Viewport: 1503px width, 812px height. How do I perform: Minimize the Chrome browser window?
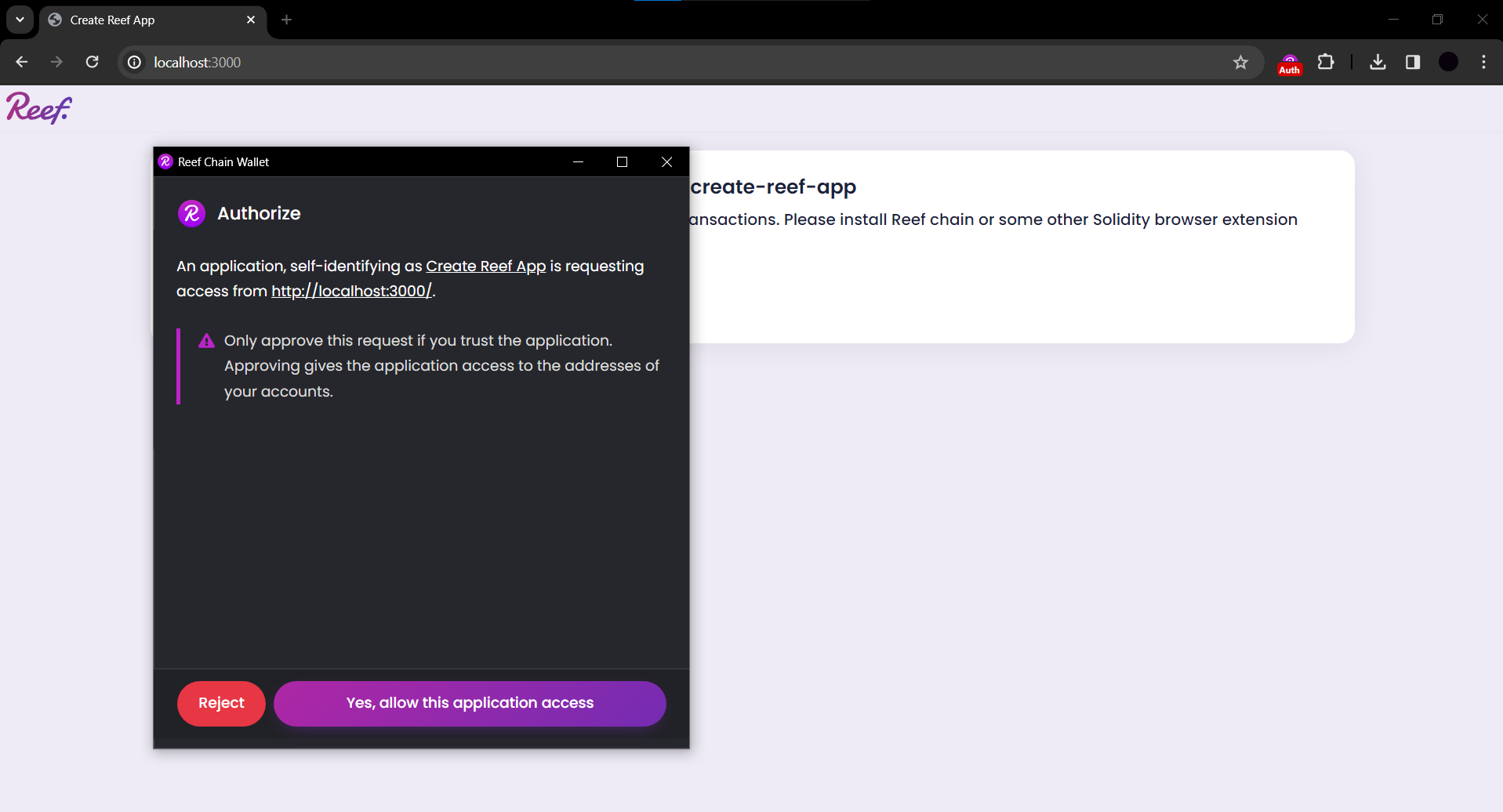coord(1393,20)
